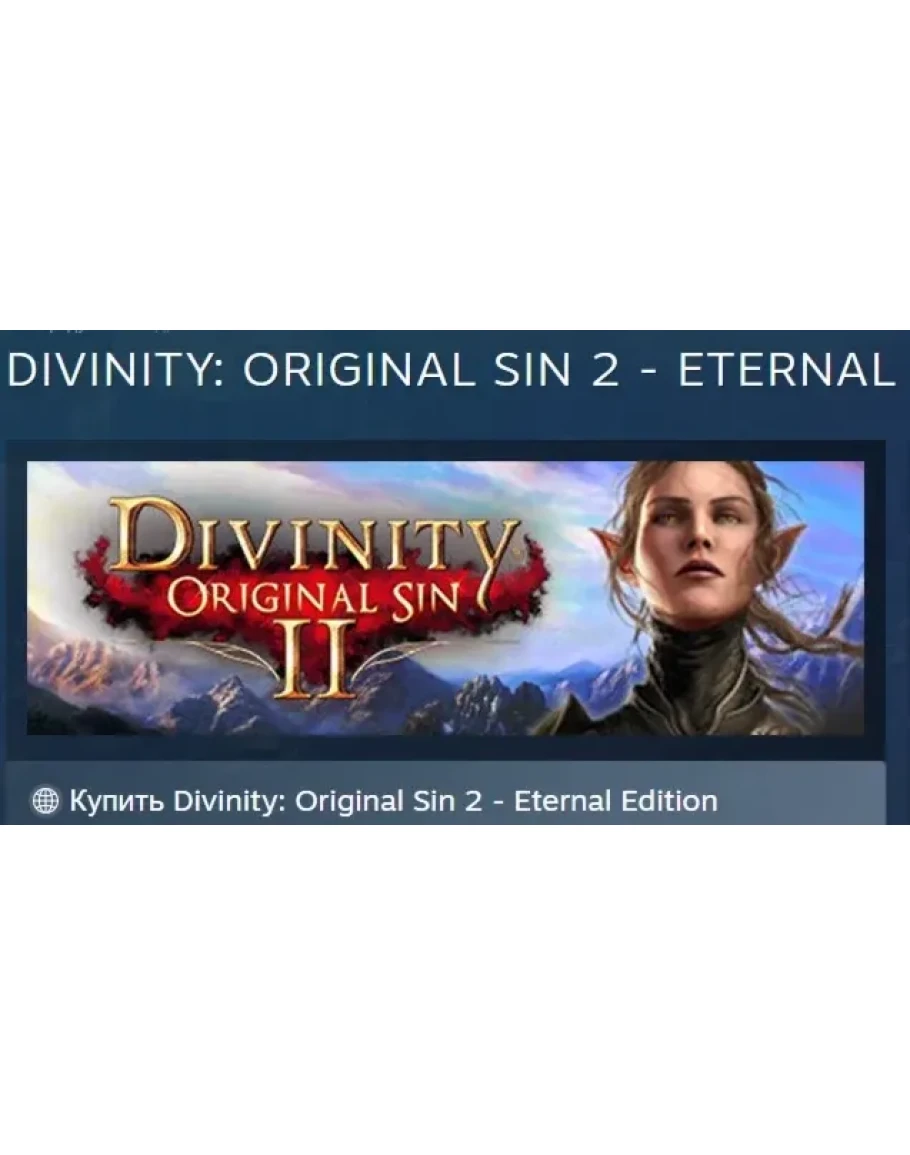Click the page title DIVINITY: ORIGINAL SIN 2
This screenshot has width=910, height=1155.
[x=312, y=371]
